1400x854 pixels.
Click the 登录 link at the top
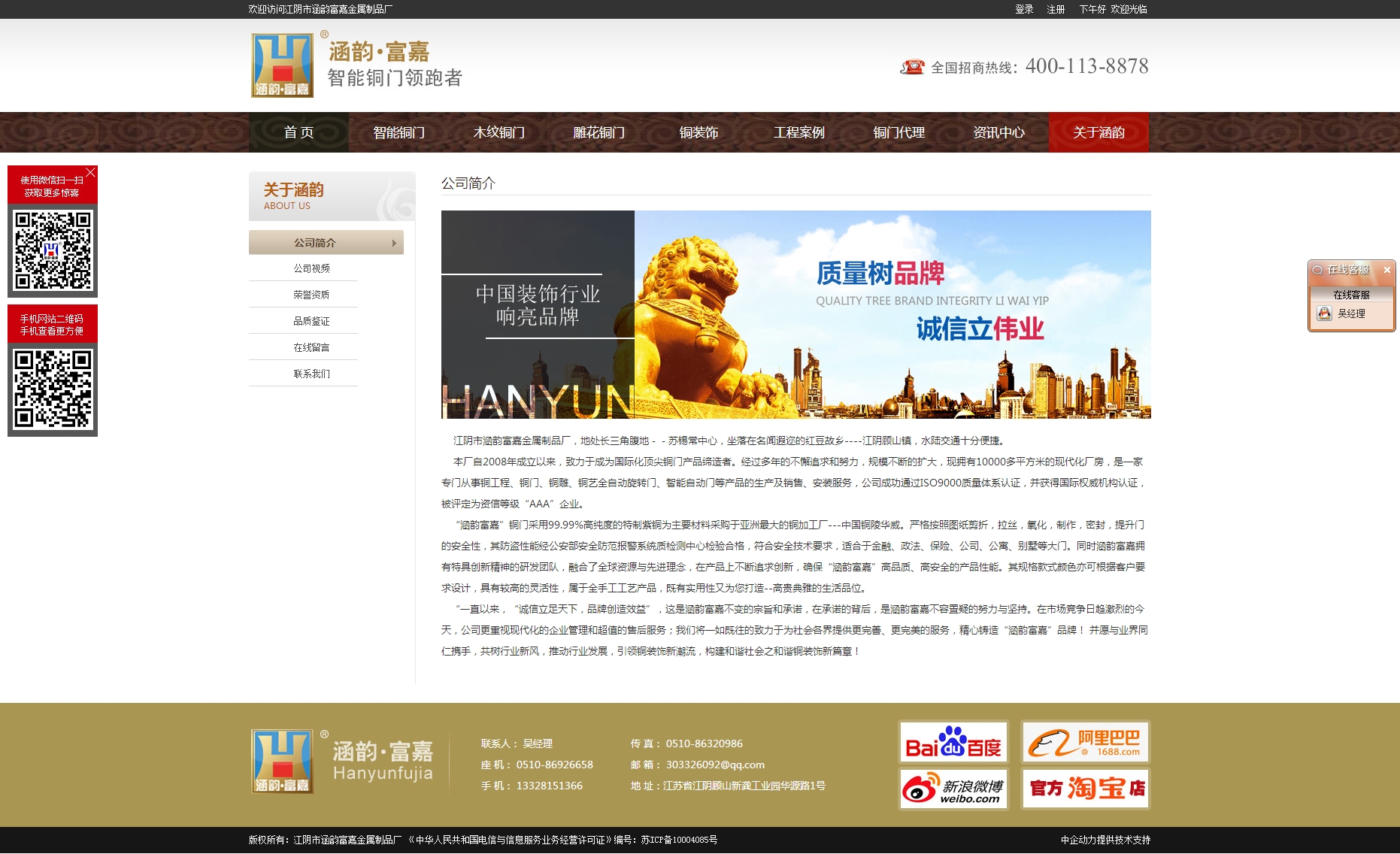tap(1024, 9)
